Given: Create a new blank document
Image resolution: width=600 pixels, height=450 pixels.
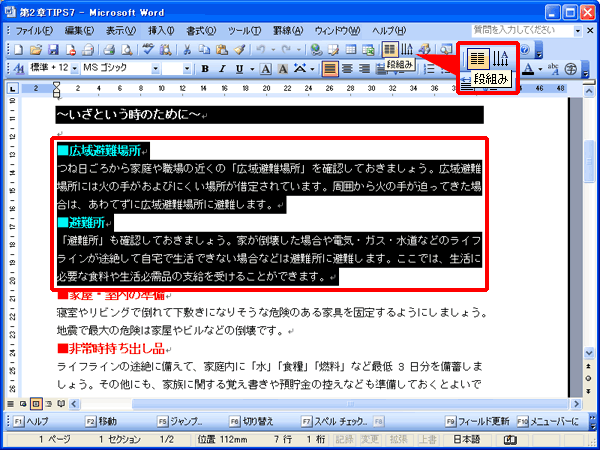Looking at the screenshot, I should [x=18, y=50].
